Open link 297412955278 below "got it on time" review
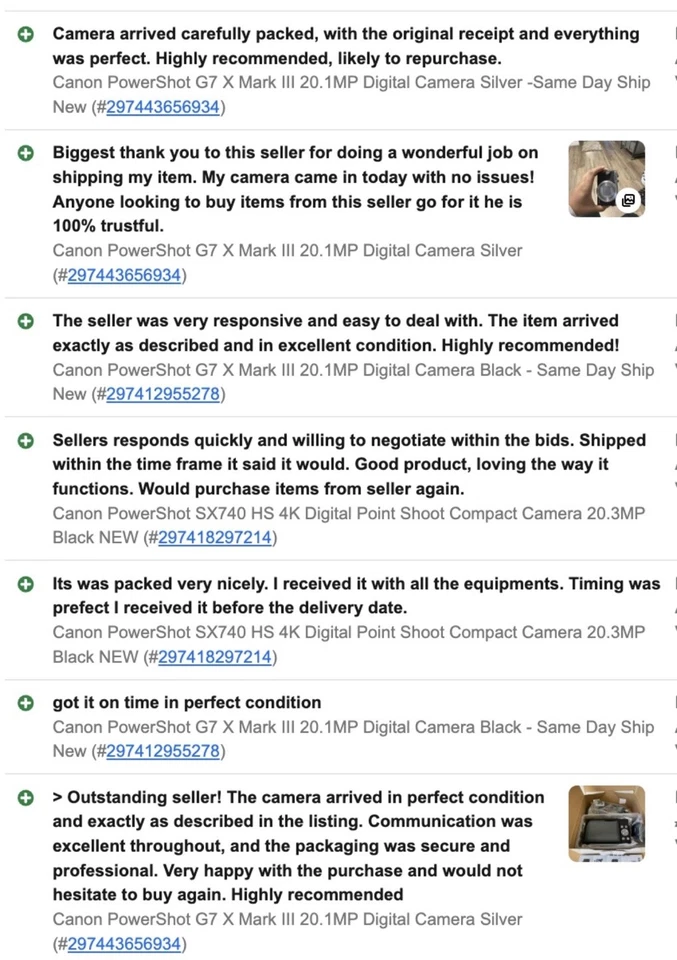 pos(162,751)
